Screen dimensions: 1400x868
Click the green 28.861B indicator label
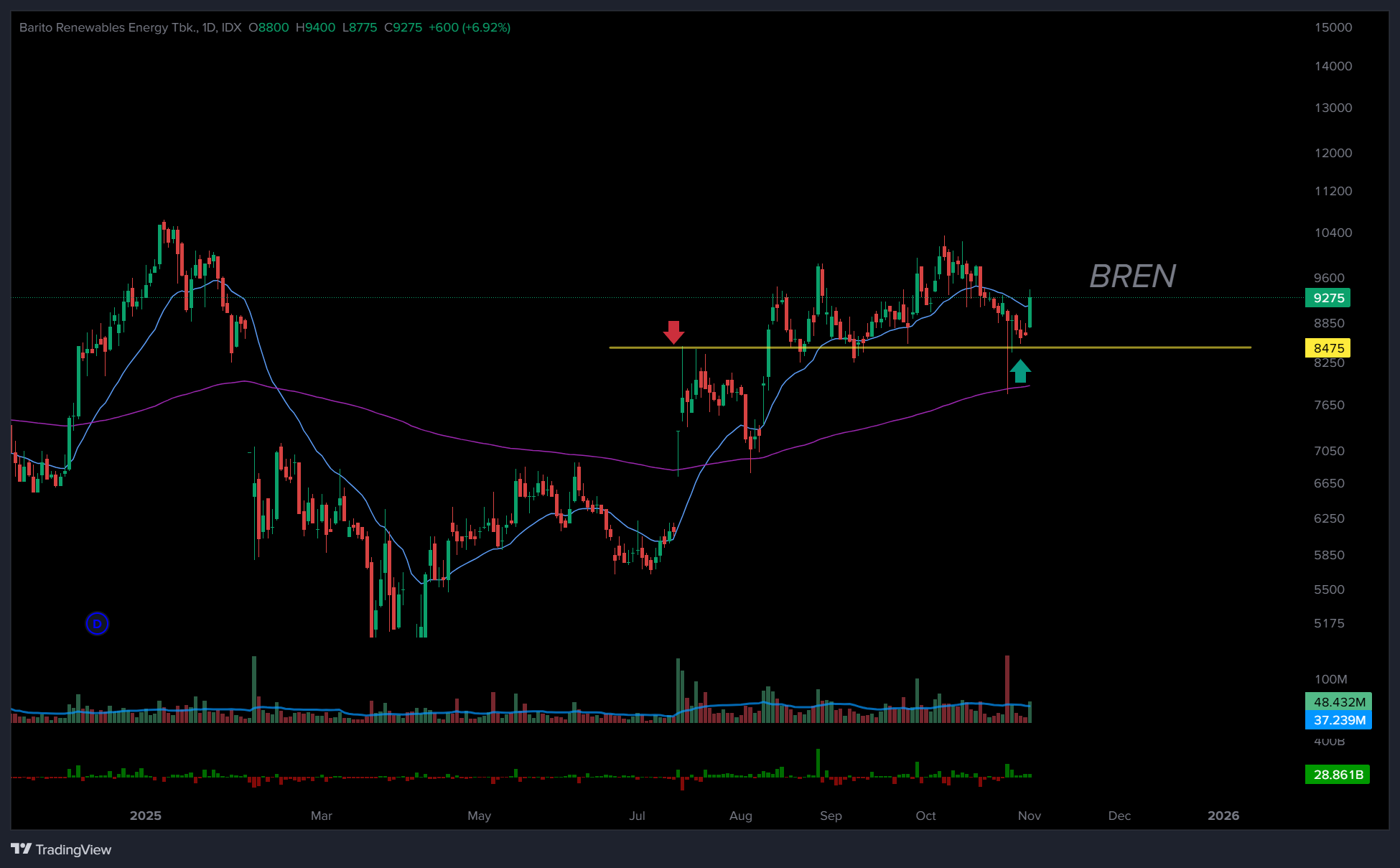pyautogui.click(x=1337, y=775)
